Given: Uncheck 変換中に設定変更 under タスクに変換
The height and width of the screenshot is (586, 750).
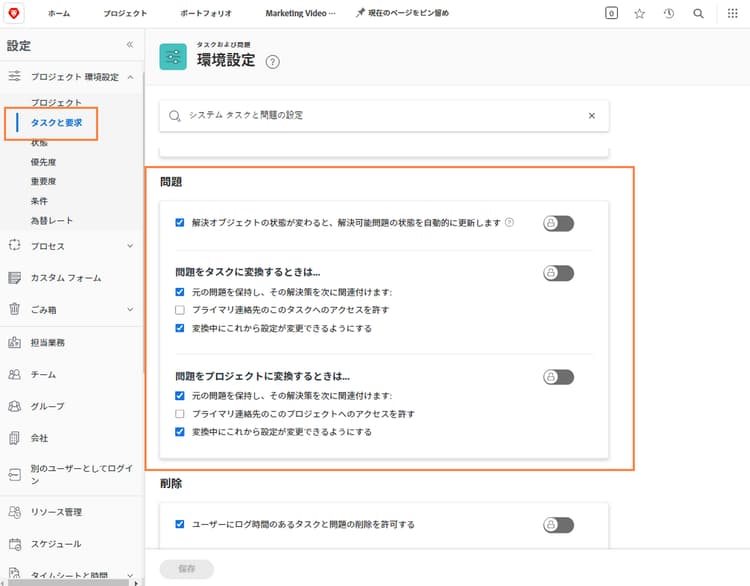Looking at the screenshot, I should click(180, 328).
